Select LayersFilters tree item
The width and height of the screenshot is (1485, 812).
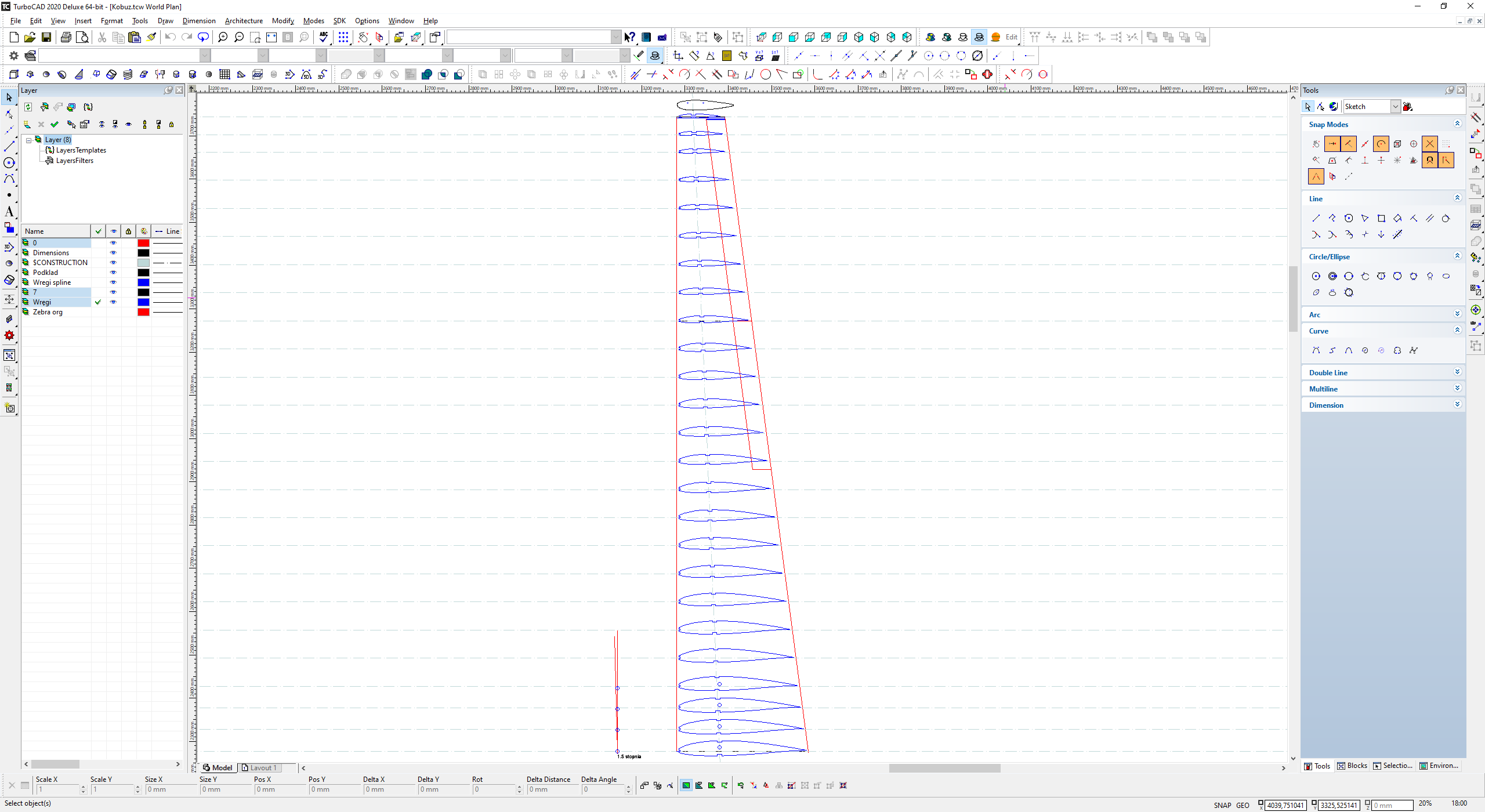74,161
